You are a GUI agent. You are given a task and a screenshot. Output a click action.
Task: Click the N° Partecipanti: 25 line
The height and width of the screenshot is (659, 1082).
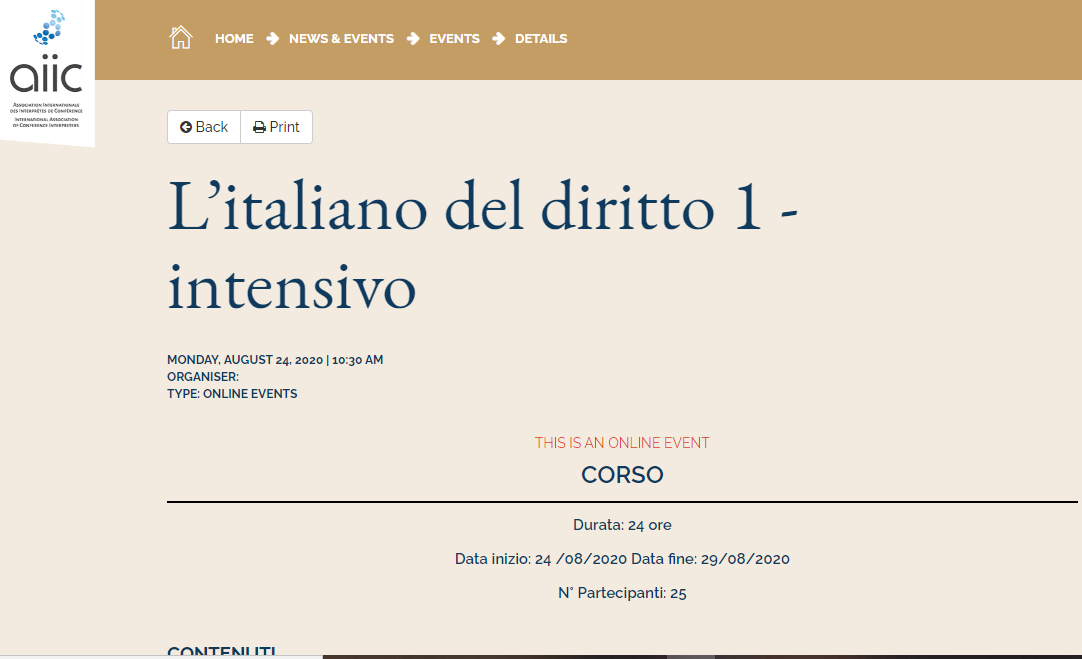622,593
